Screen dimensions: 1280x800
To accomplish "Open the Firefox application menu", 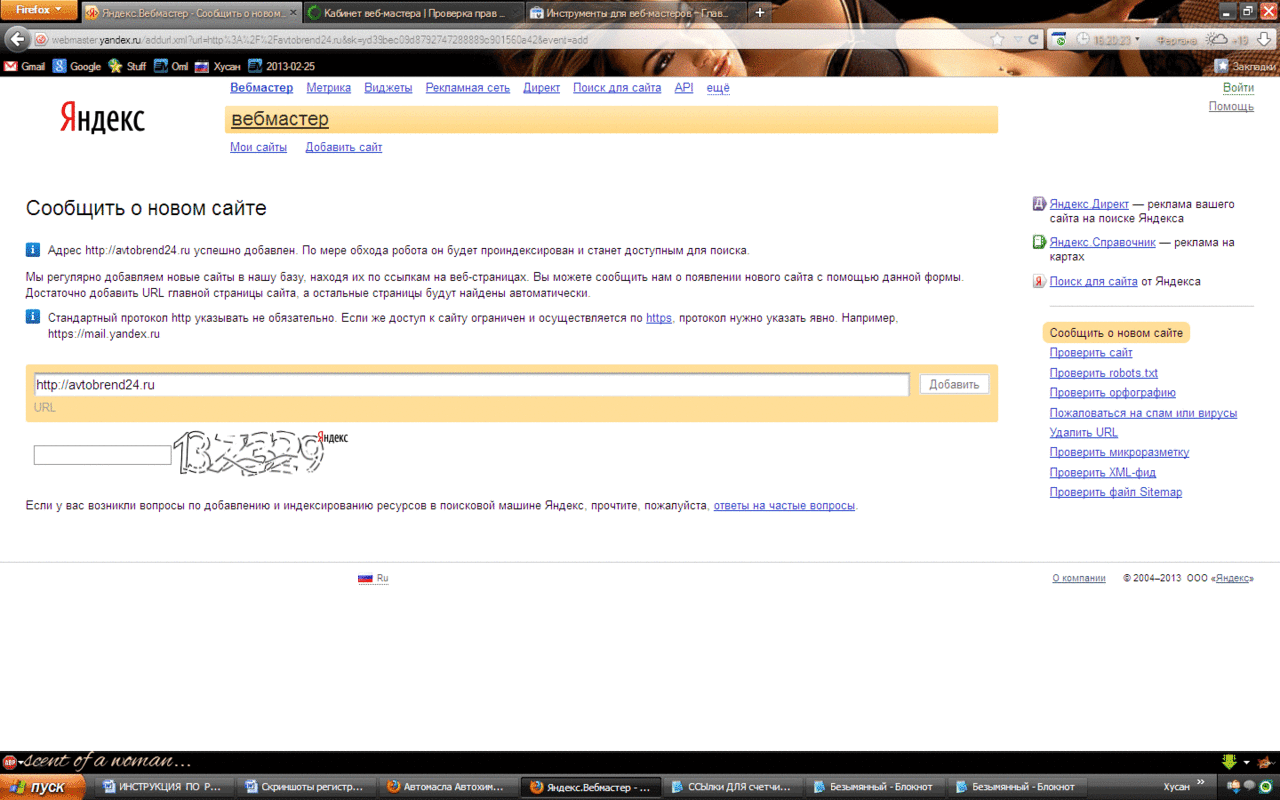I will coord(39,10).
